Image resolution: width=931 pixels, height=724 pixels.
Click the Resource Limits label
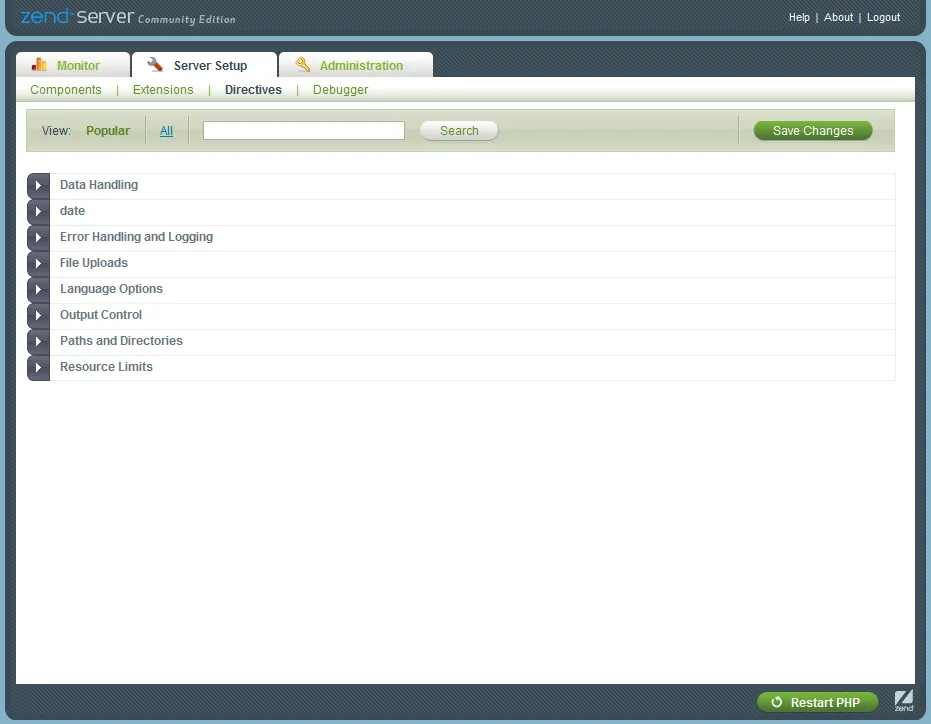(x=106, y=367)
